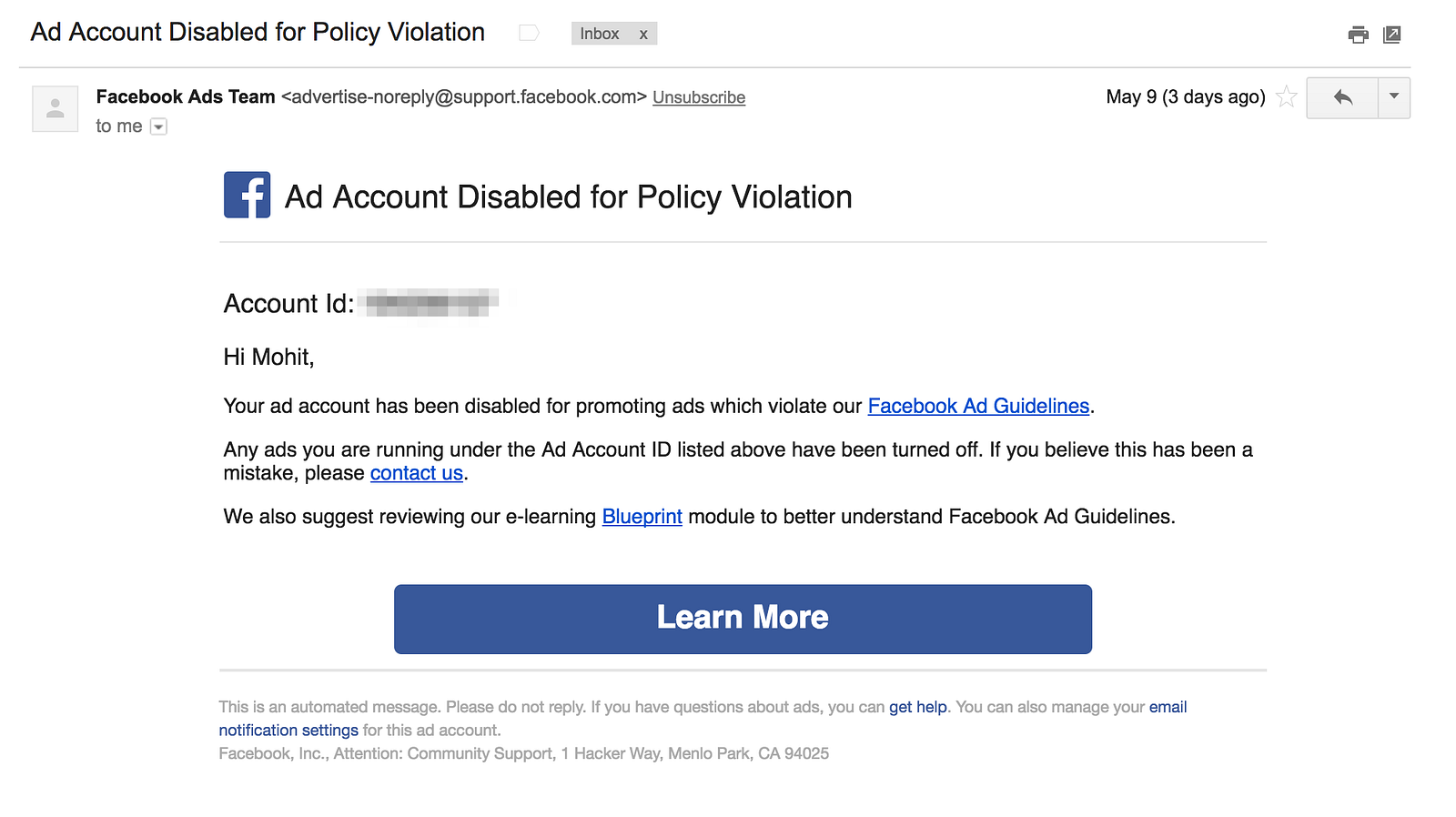Screen dimensions: 1456x817
Task: Open the email in a new window
Action: click(x=1391, y=35)
